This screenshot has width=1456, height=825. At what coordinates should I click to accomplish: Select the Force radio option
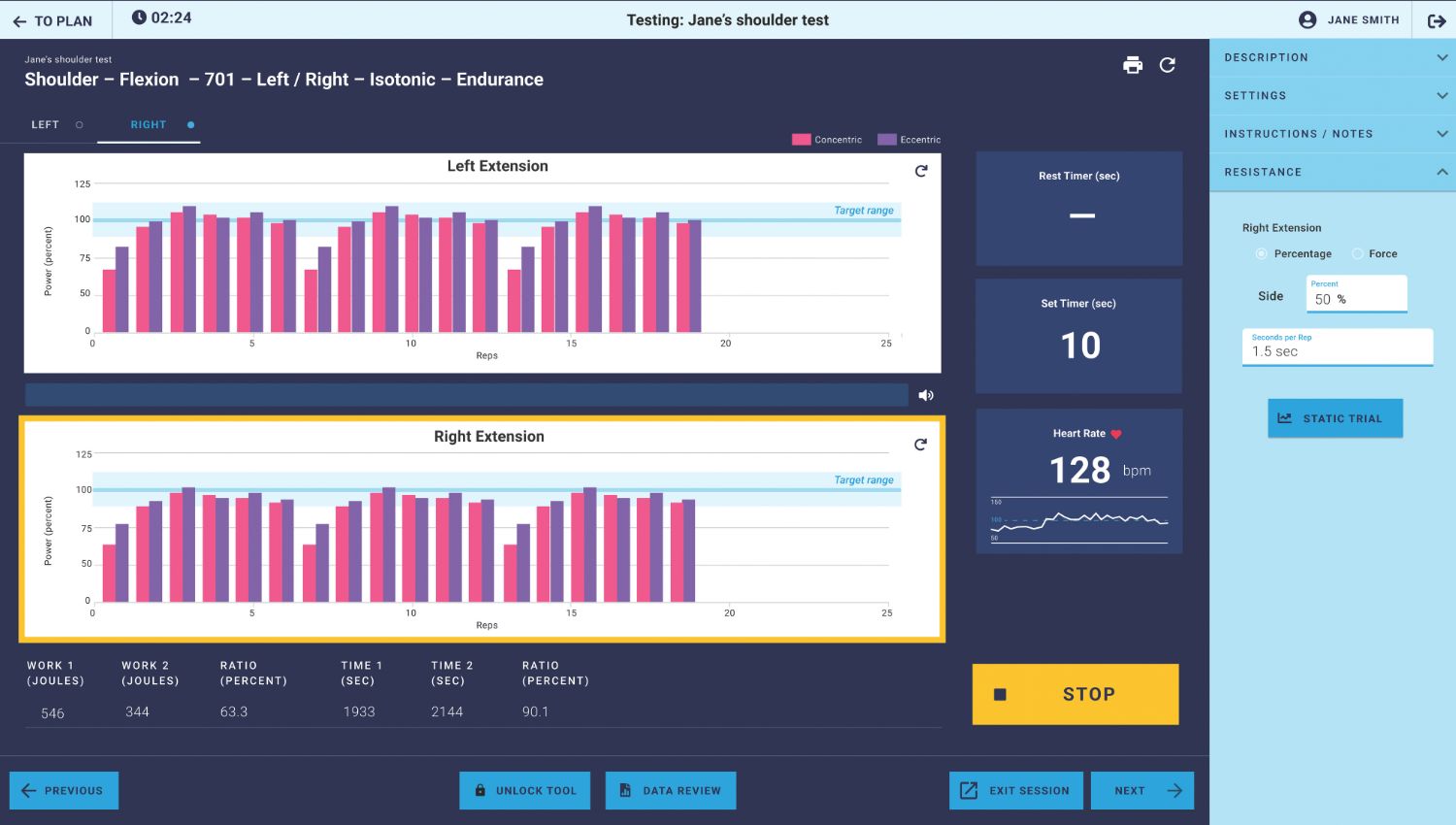[1357, 254]
